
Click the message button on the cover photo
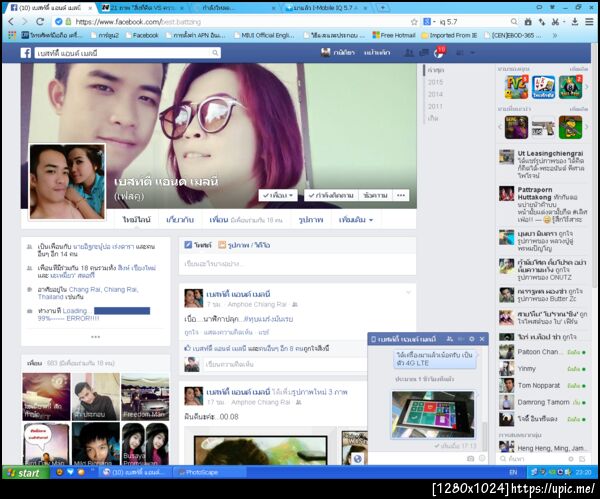[375, 196]
